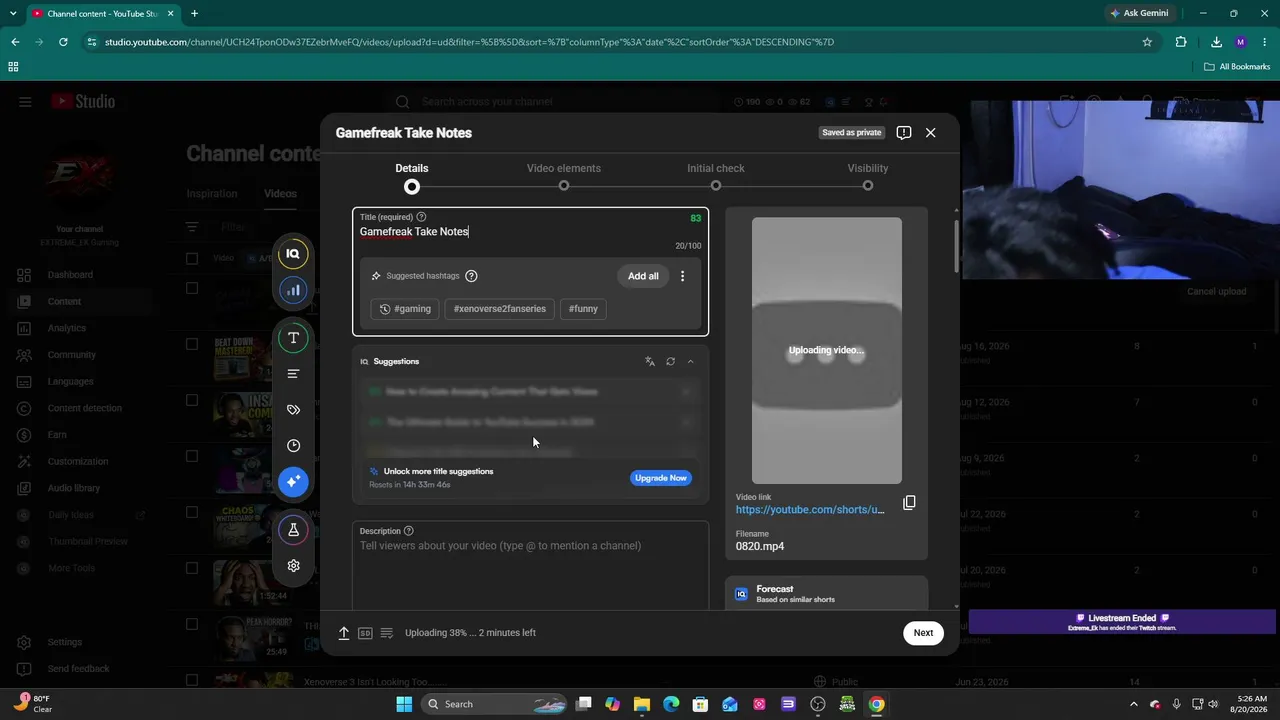Open the YouTube Studio hamburger menu
The height and width of the screenshot is (720, 1280).
(x=25, y=101)
